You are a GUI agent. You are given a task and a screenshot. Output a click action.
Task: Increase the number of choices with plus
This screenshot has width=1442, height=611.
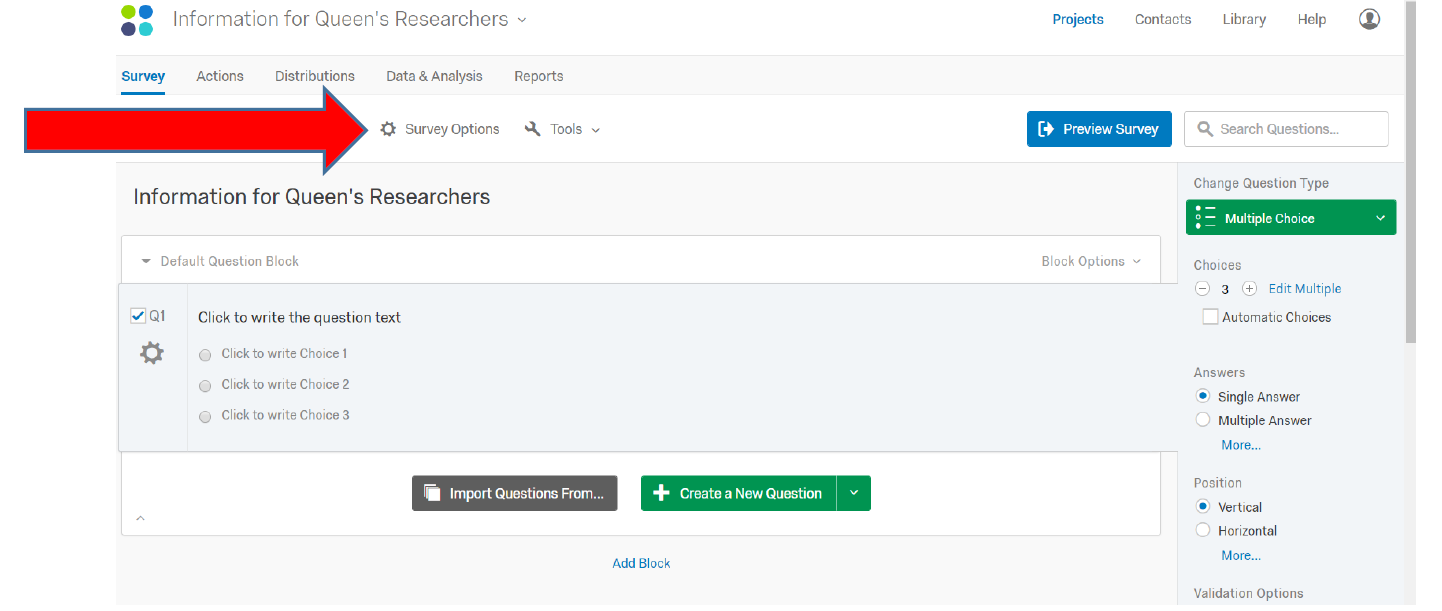pos(1249,289)
